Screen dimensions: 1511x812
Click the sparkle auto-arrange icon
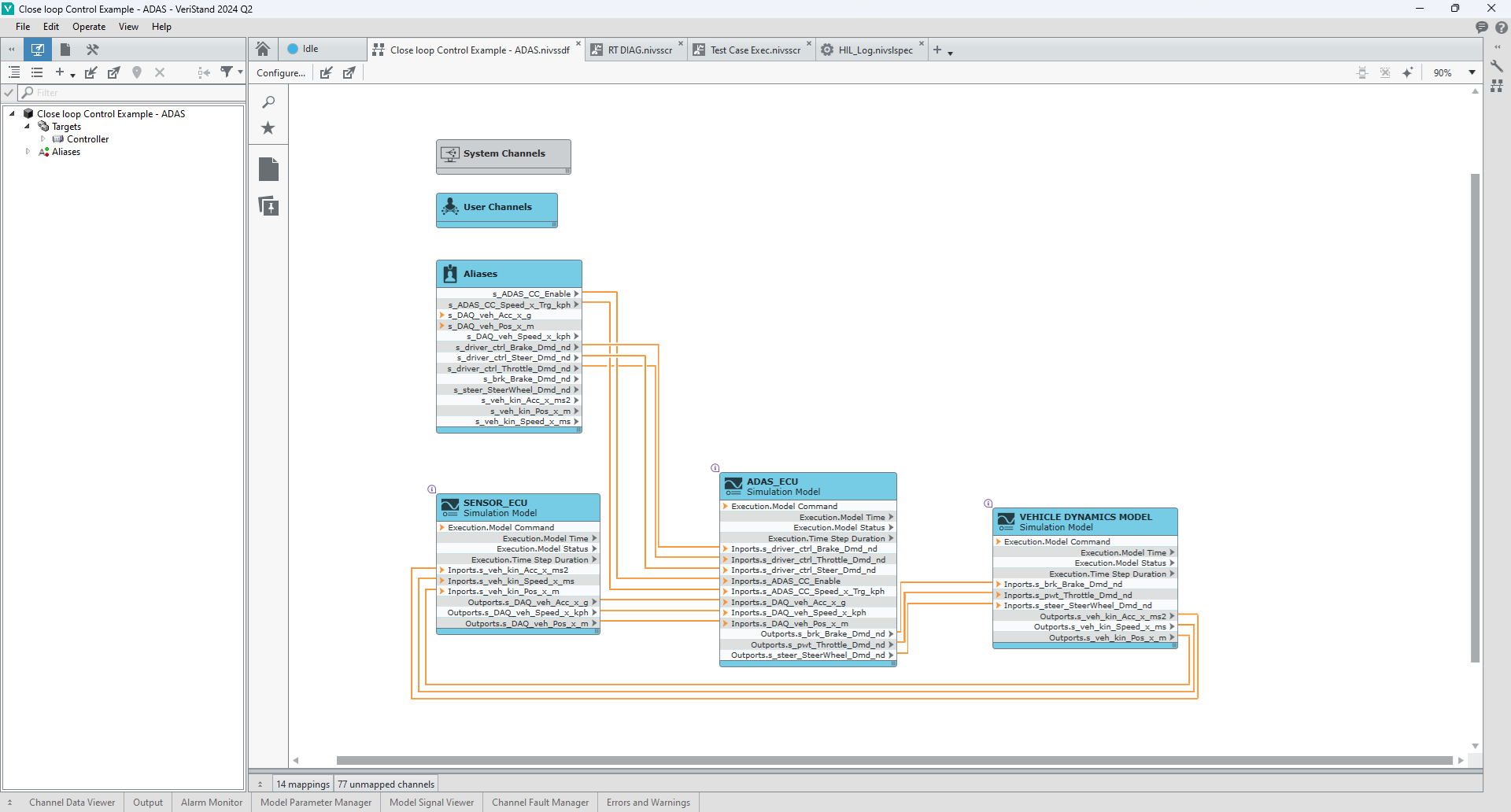(1408, 72)
